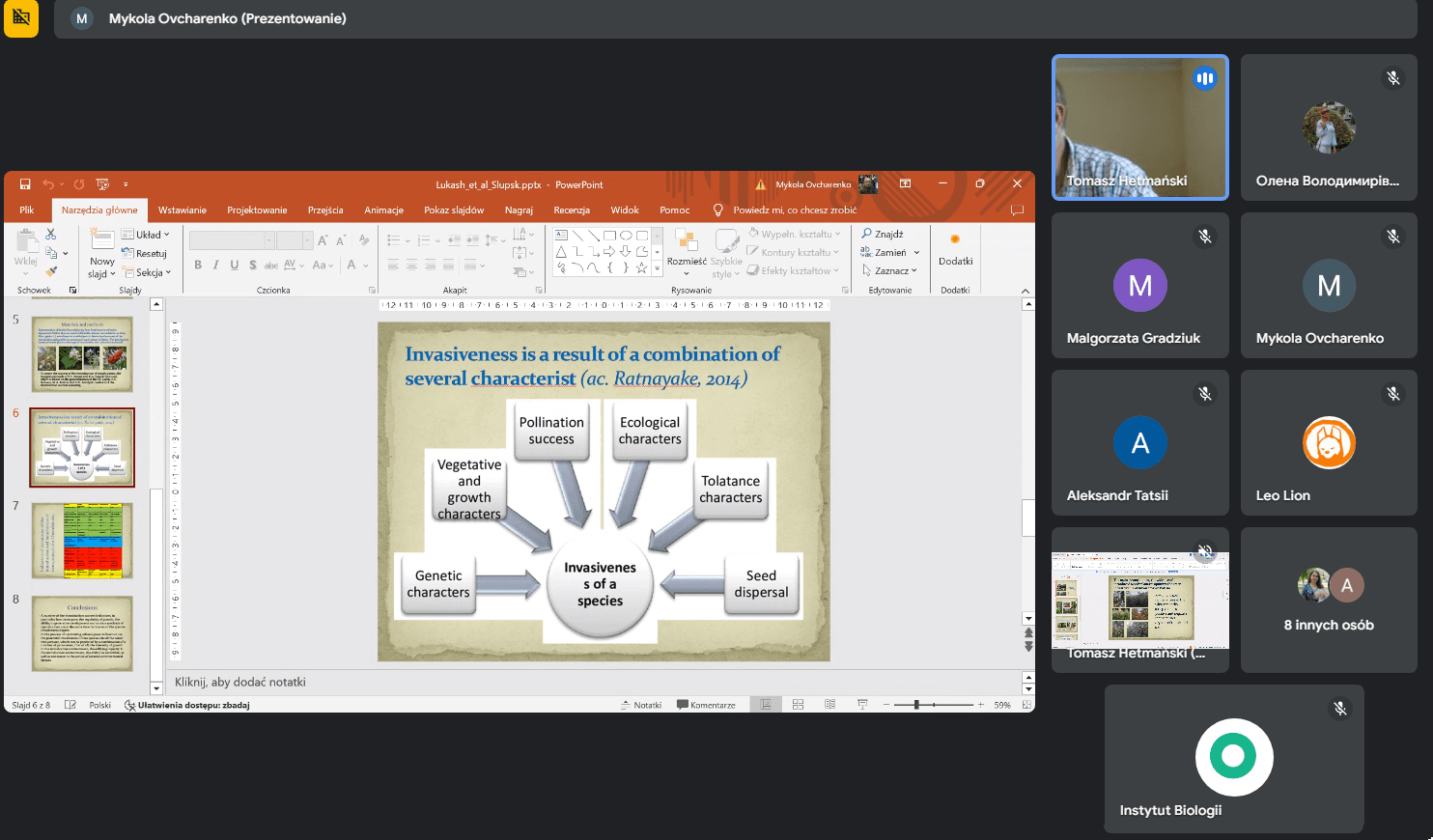The height and width of the screenshot is (840, 1433).
Task: Toggle Komentarze pane in status bar
Action: tap(707, 705)
